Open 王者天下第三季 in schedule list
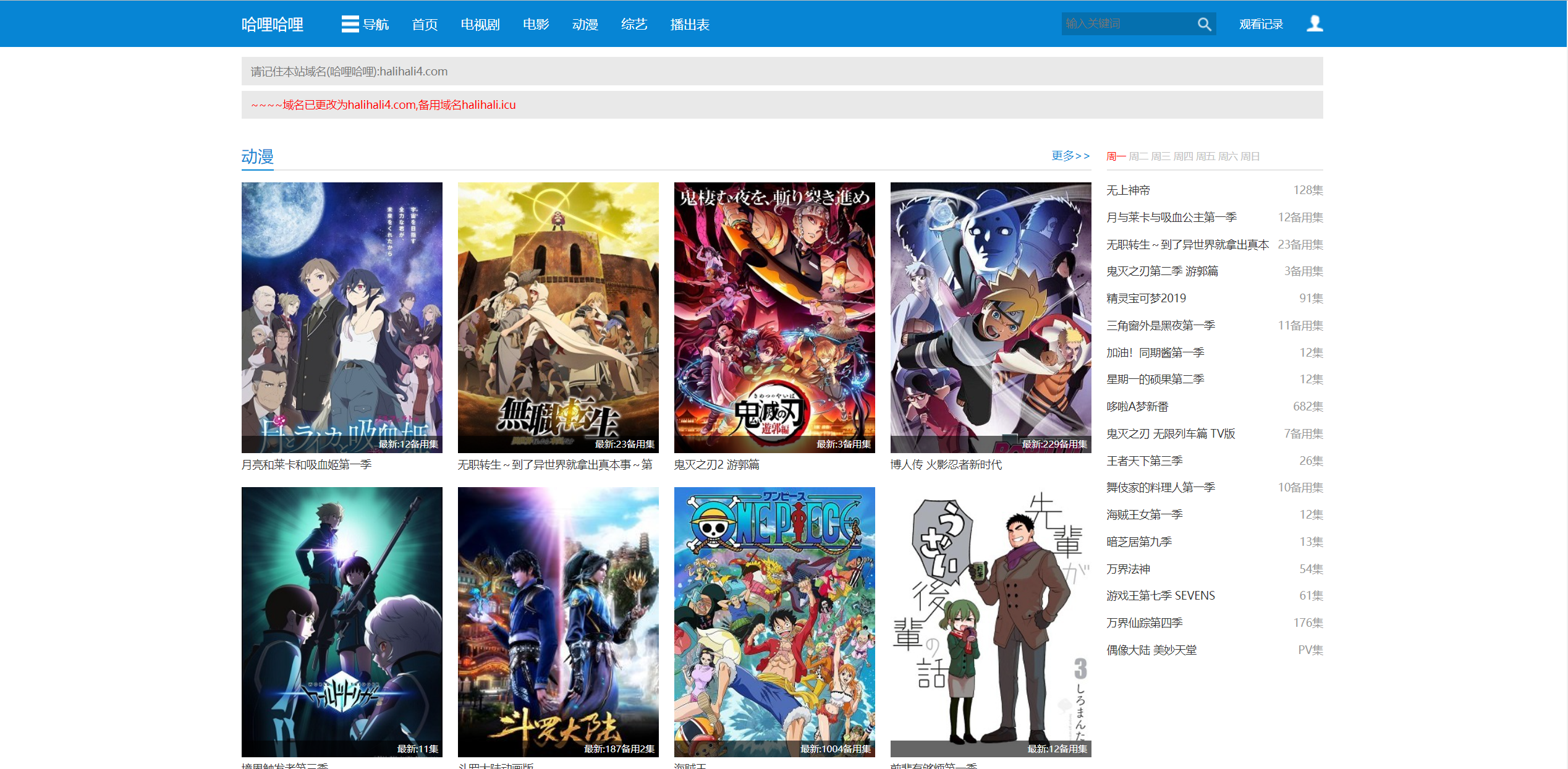The image size is (1568, 769). (x=1145, y=461)
